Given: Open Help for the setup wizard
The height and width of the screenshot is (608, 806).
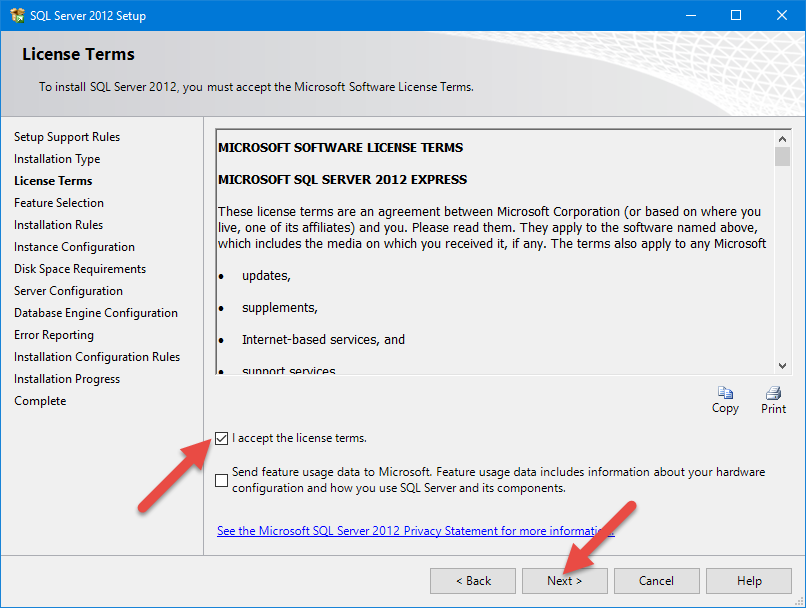Looking at the screenshot, I should [x=749, y=581].
